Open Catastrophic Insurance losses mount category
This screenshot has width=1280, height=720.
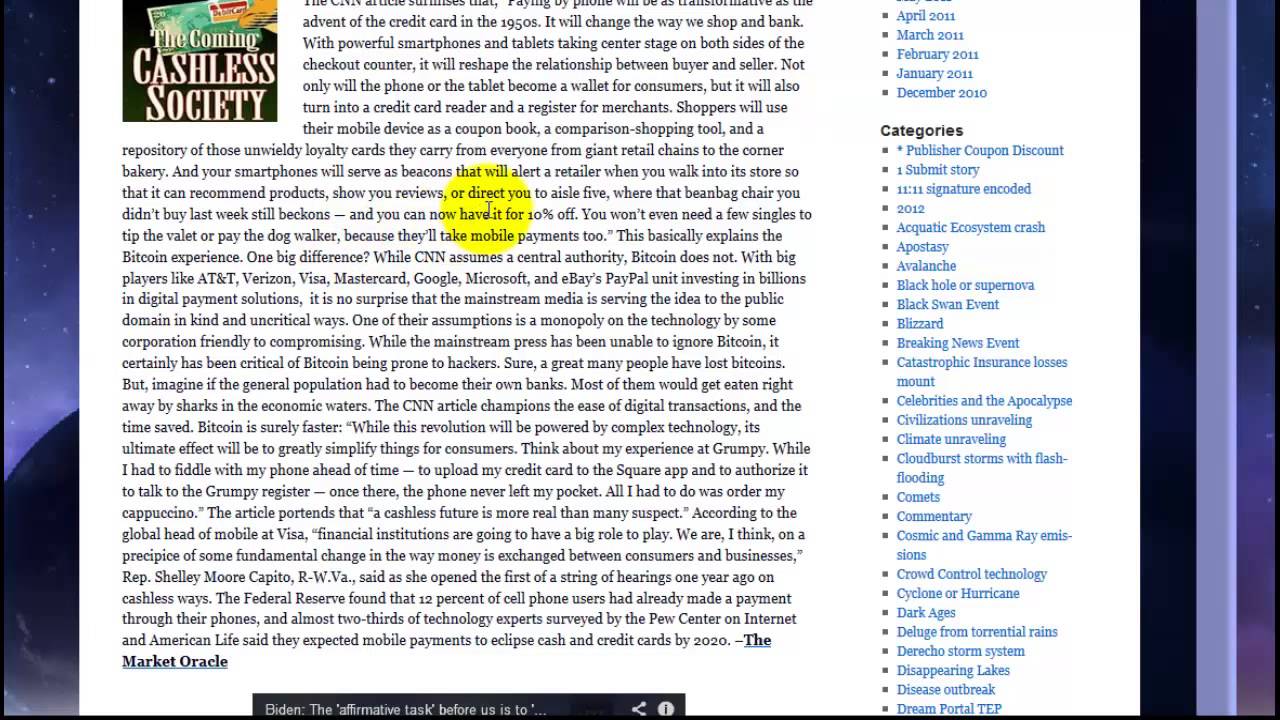pos(981,372)
